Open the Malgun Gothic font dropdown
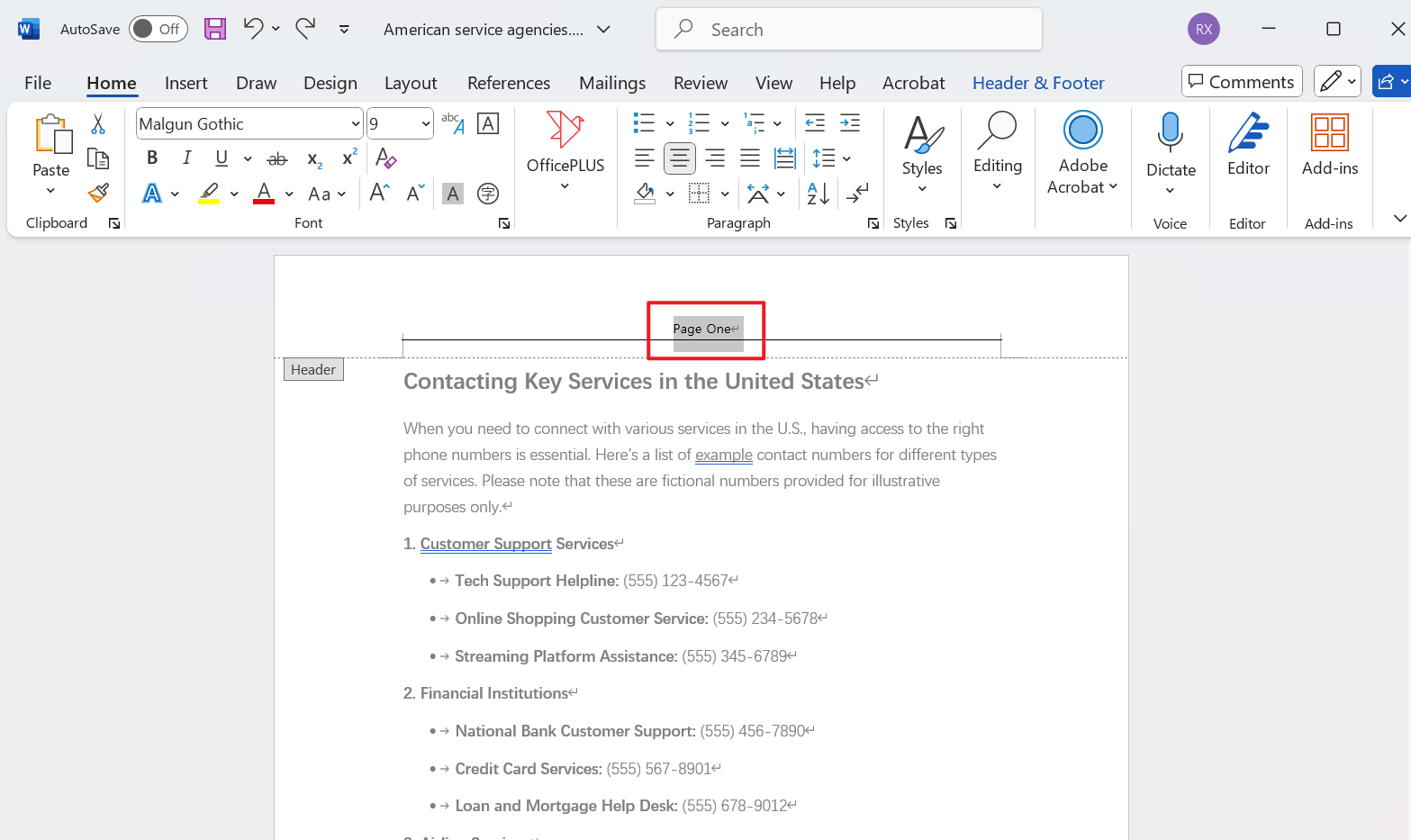This screenshot has width=1411, height=840. click(354, 123)
